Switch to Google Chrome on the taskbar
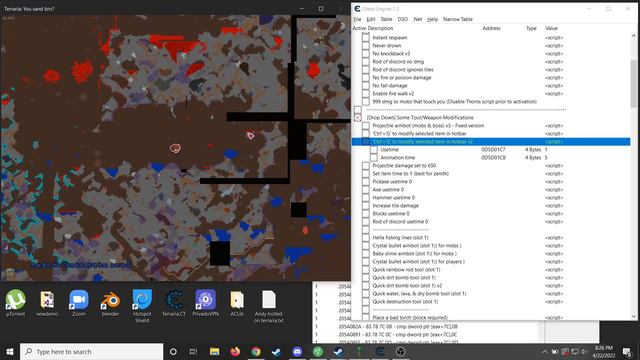 point(256,351)
